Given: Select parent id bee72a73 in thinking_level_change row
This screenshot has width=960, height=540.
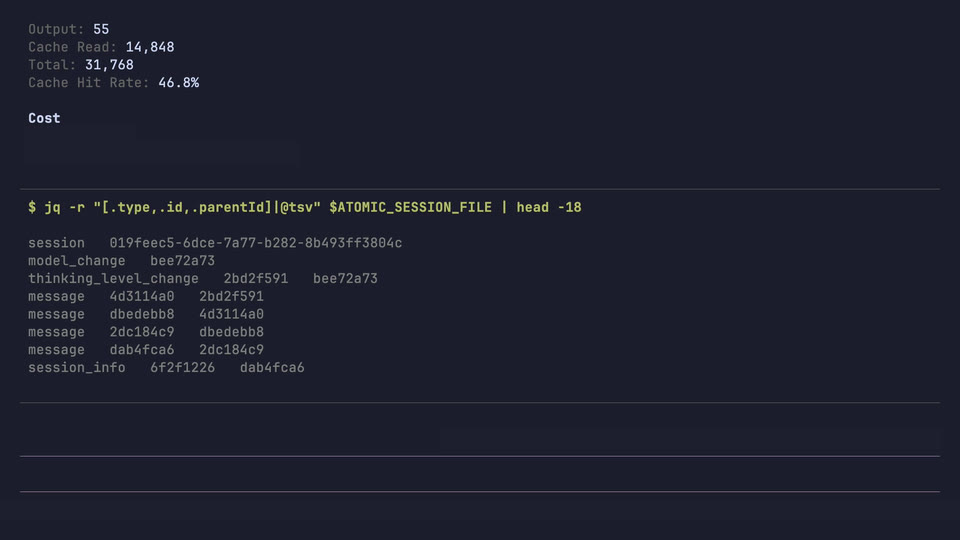Looking at the screenshot, I should click(345, 279).
